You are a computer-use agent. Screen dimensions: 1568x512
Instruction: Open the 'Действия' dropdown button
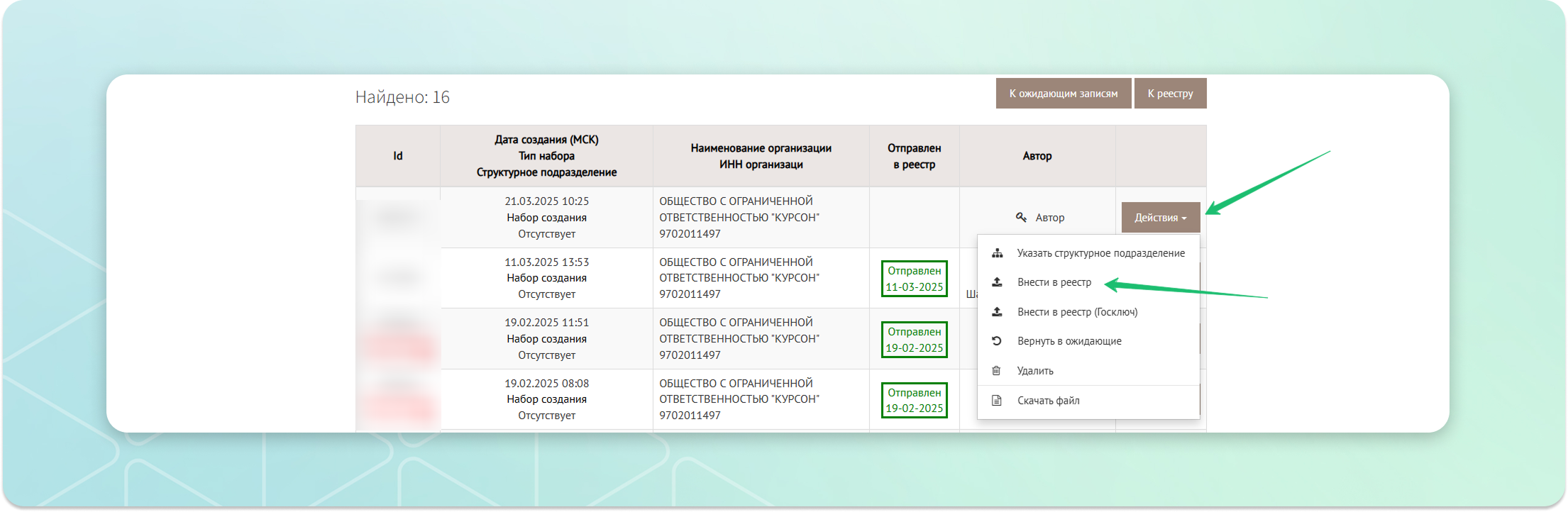(1160, 218)
